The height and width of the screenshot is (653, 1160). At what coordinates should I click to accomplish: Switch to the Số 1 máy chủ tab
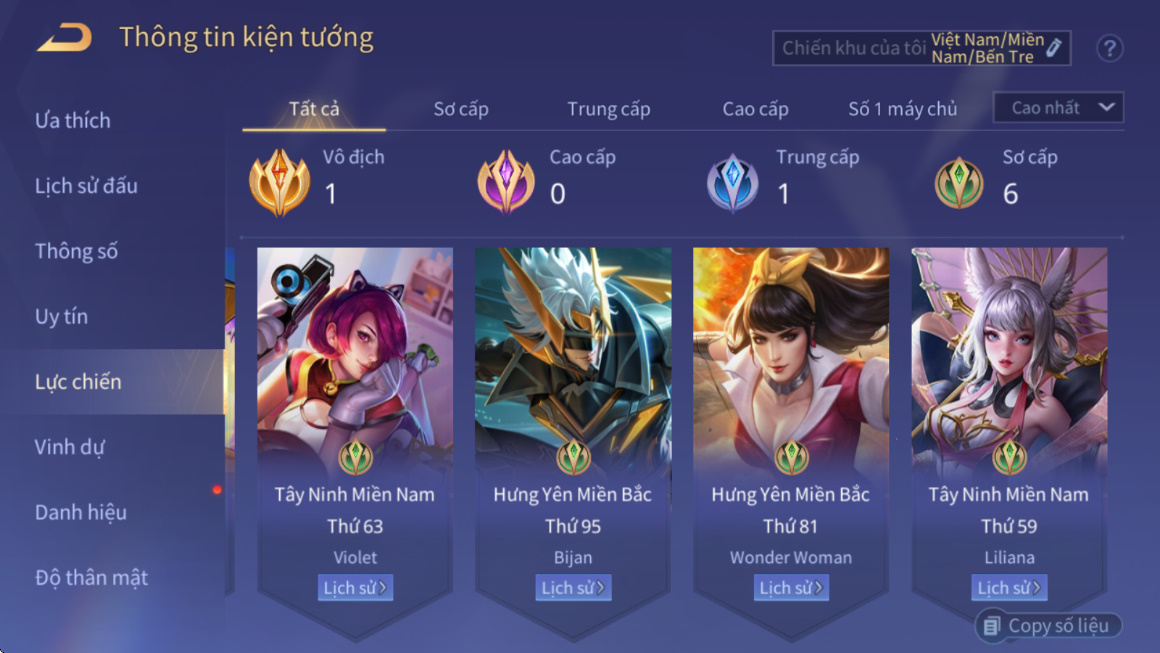(x=903, y=109)
